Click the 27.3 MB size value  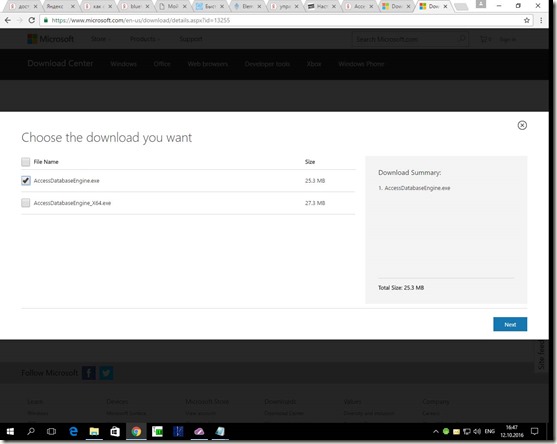[315, 203]
